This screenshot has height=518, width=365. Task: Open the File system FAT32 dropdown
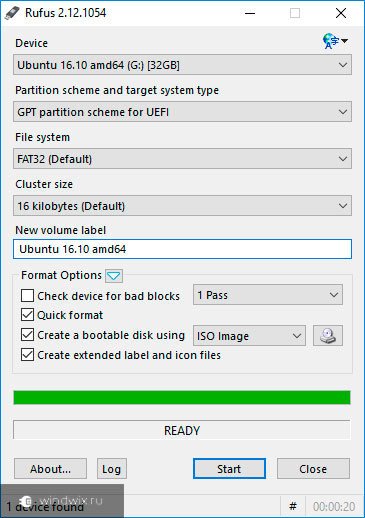(x=182, y=159)
